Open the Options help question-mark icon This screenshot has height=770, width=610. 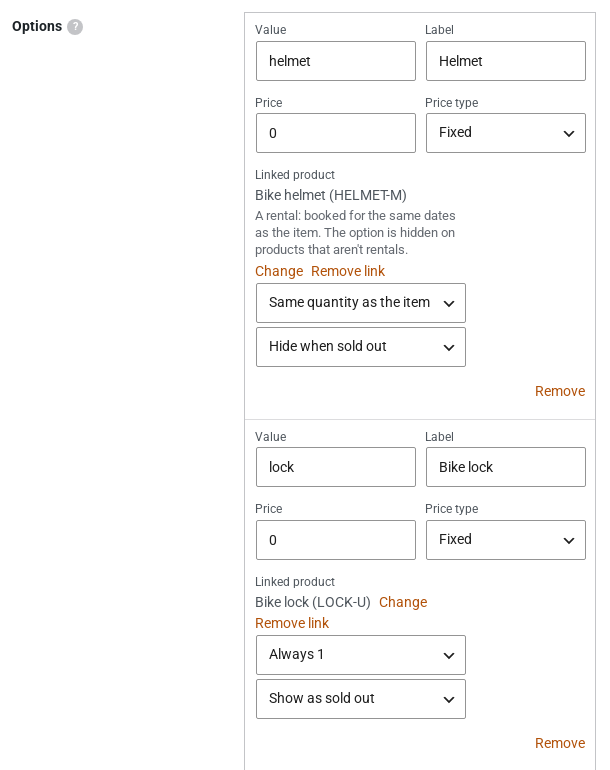[x=75, y=27]
